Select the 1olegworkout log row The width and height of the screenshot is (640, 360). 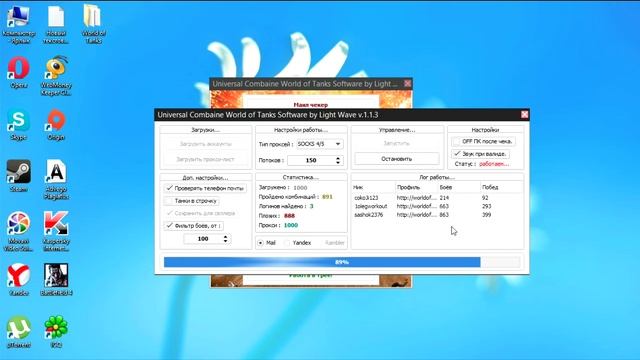click(437, 206)
